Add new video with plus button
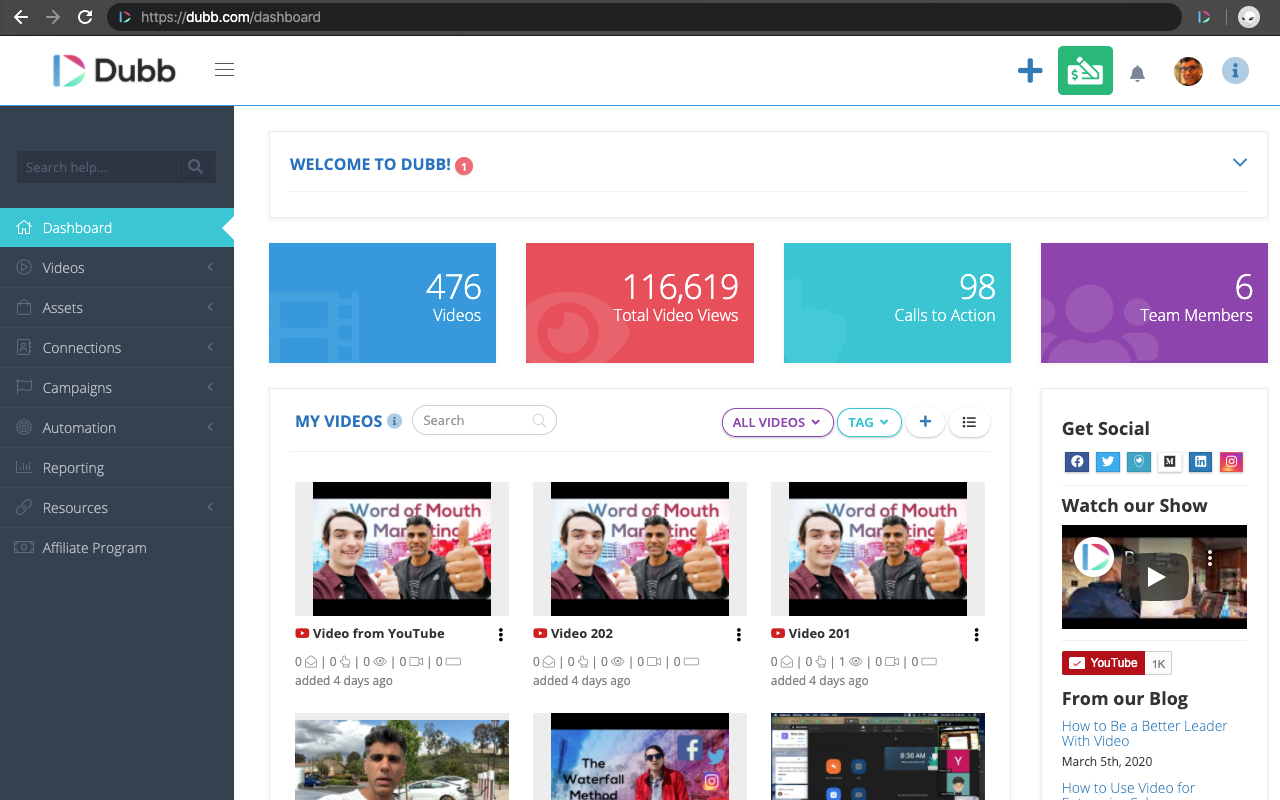This screenshot has width=1280, height=800. (925, 422)
